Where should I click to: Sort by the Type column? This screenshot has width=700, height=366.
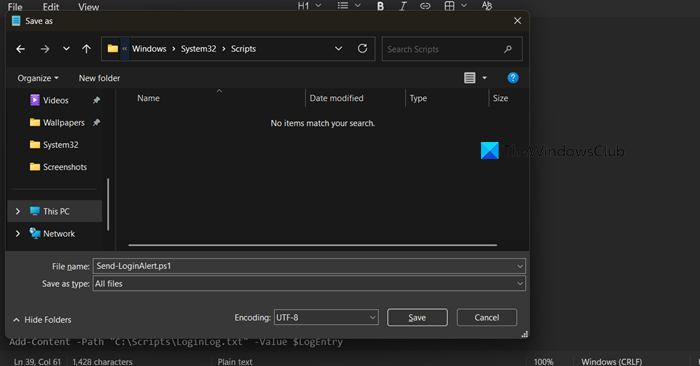tap(418, 98)
